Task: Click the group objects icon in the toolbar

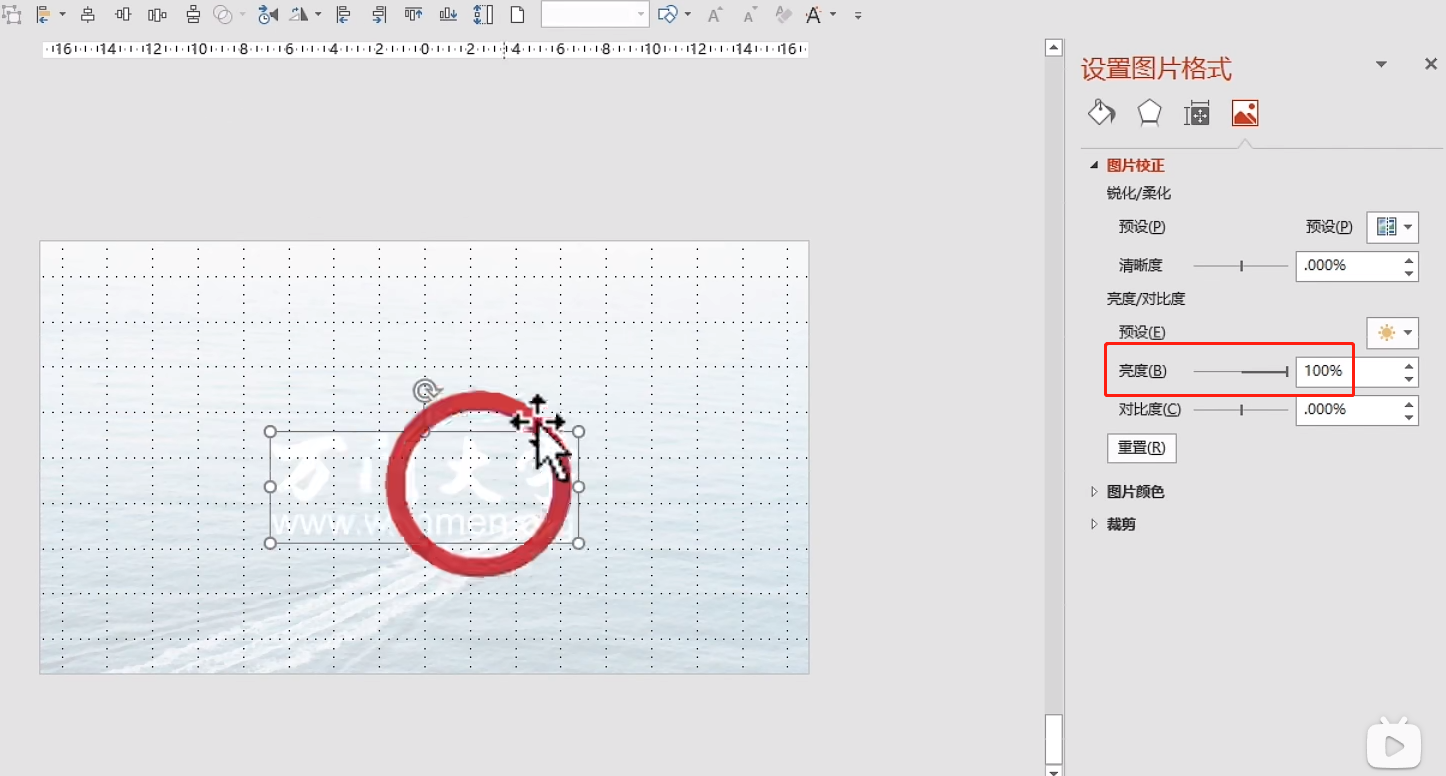Action: tap(11, 15)
